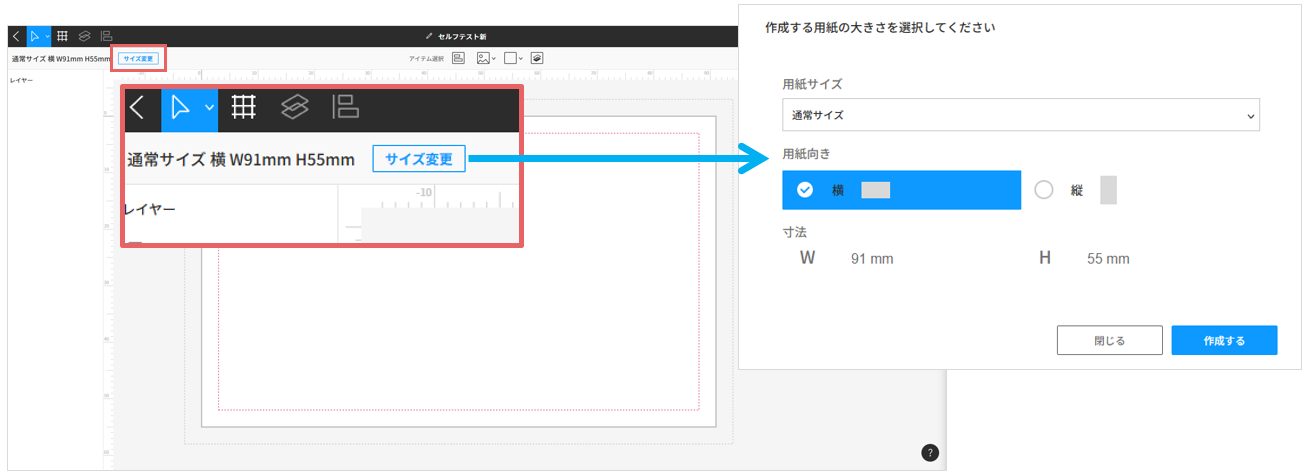Open pointer tool dropdown arrow in small top toolbar
The height and width of the screenshot is (475, 1307).
pos(48,35)
